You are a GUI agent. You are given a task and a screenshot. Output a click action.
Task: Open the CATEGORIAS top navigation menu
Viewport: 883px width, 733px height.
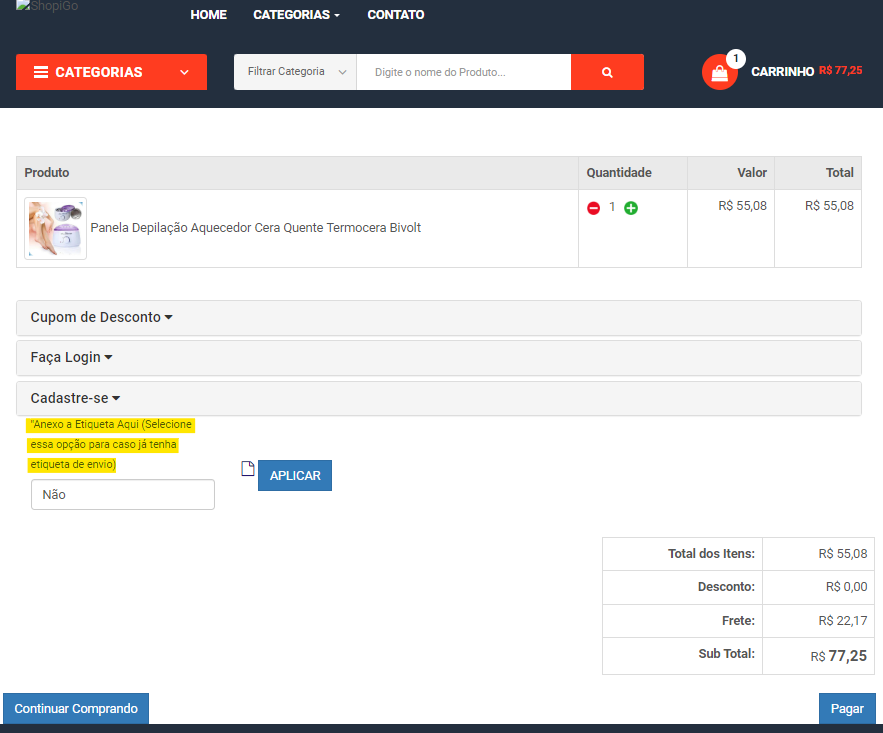(296, 15)
